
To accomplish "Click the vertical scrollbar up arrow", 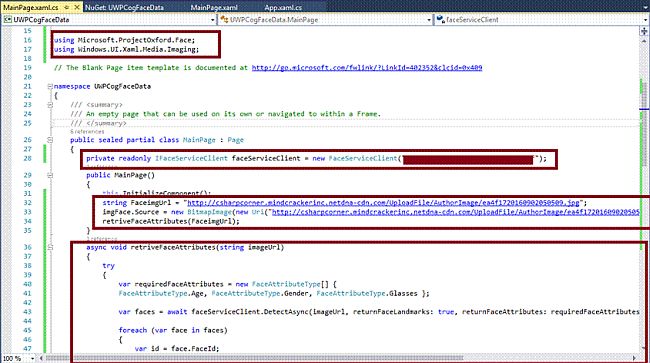I will 644,41.
